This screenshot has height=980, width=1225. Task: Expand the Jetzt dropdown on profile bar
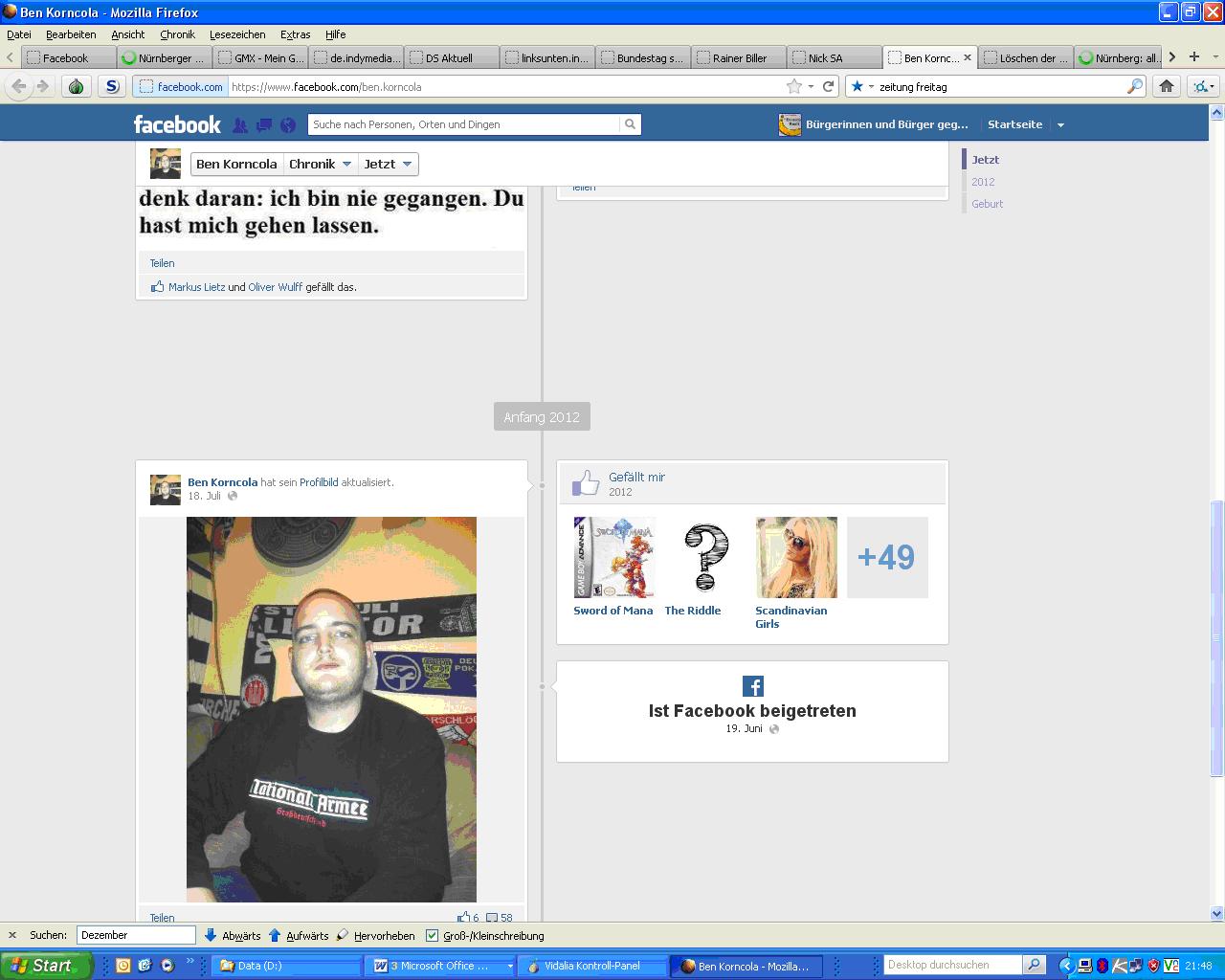388,164
